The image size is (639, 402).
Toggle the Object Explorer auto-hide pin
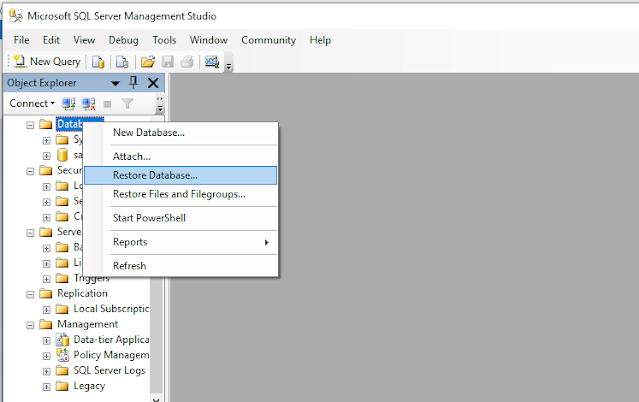[x=133, y=82]
